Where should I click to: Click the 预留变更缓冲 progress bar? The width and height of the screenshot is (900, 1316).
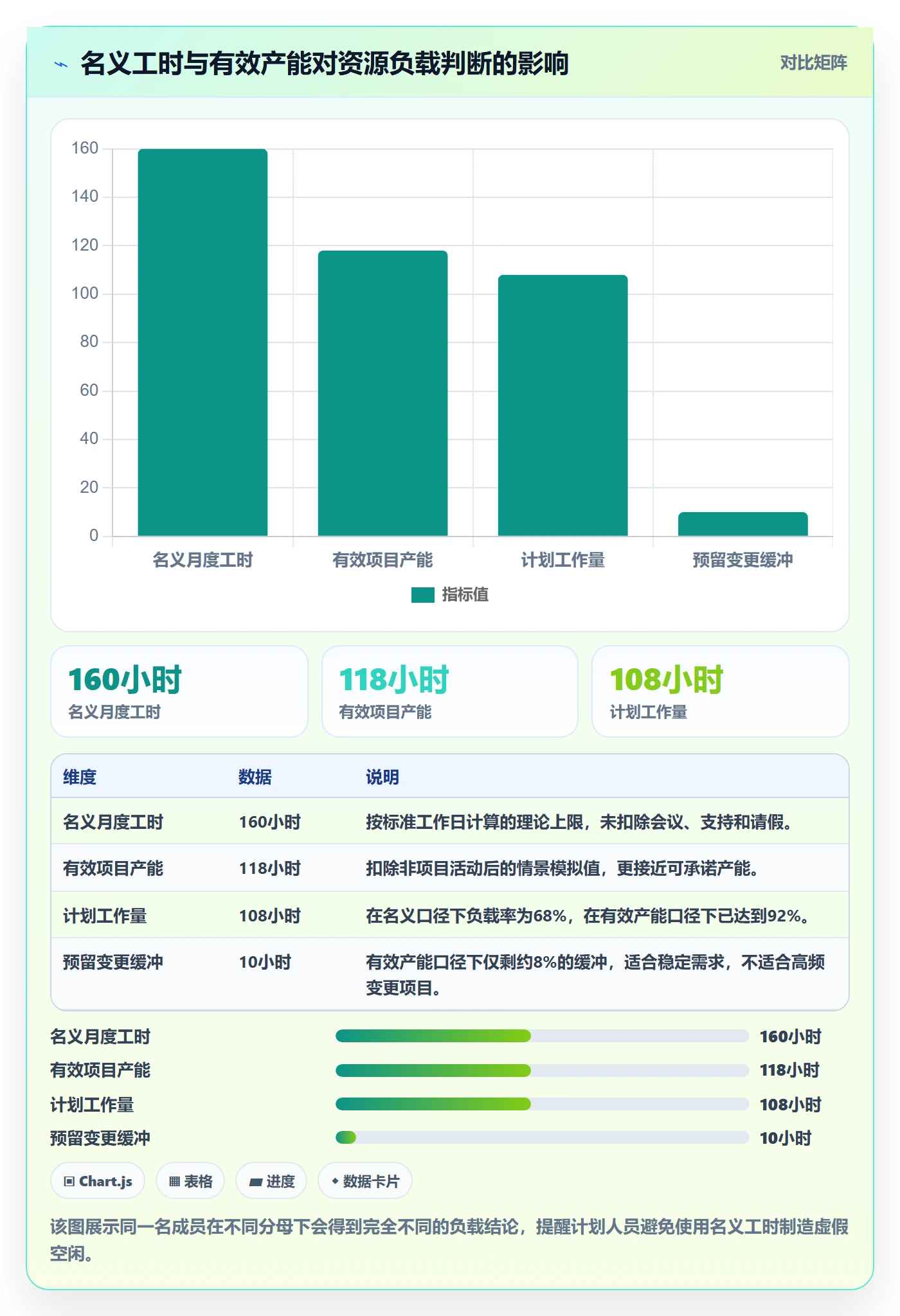[543, 1137]
